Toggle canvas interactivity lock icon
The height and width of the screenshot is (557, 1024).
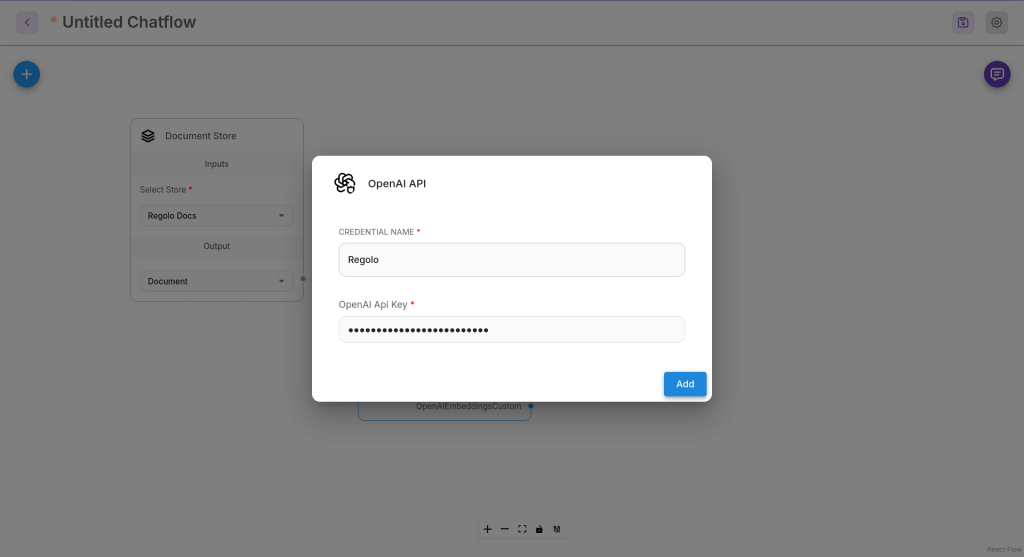[x=539, y=529]
